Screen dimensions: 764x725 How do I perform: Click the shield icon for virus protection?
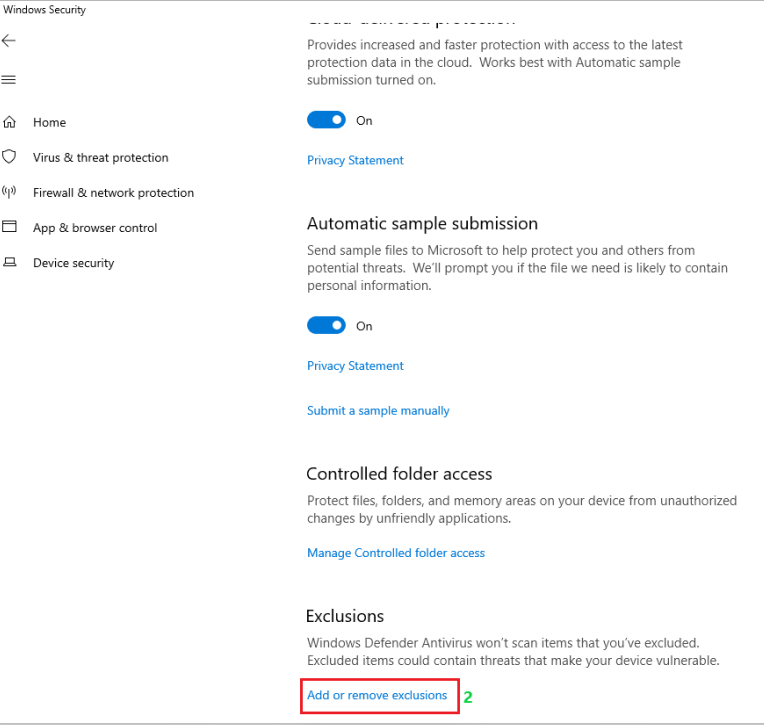coord(9,157)
